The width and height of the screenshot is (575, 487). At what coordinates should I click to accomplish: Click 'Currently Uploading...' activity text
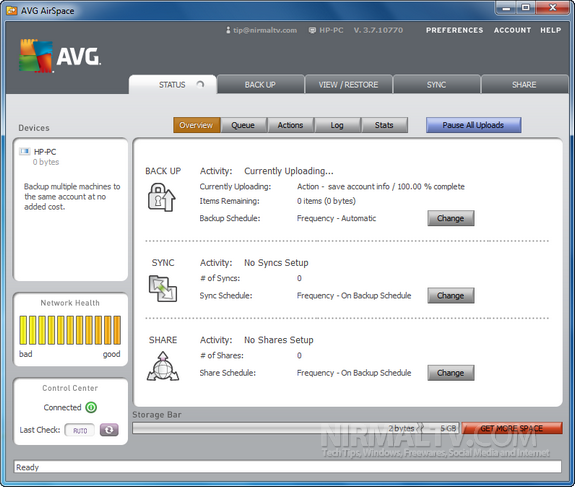pos(289,171)
